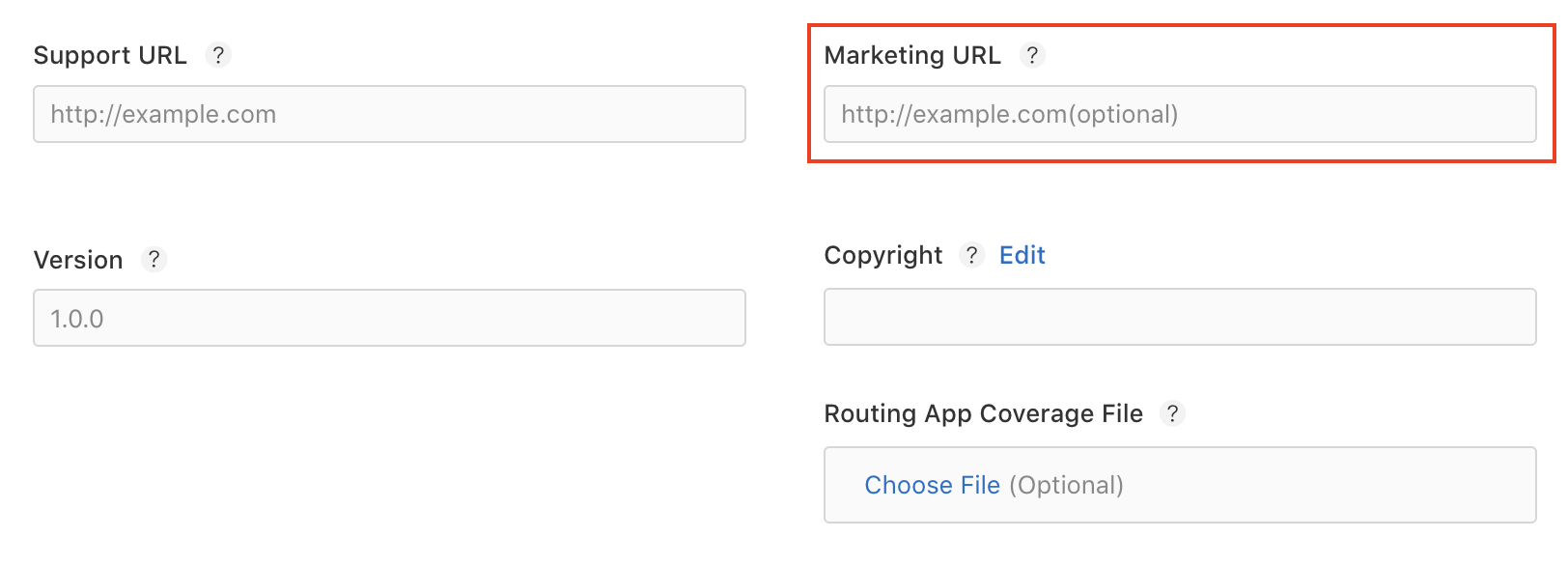Click Choose File for routing app coverage
This screenshot has width=1568, height=566.
click(x=932, y=485)
